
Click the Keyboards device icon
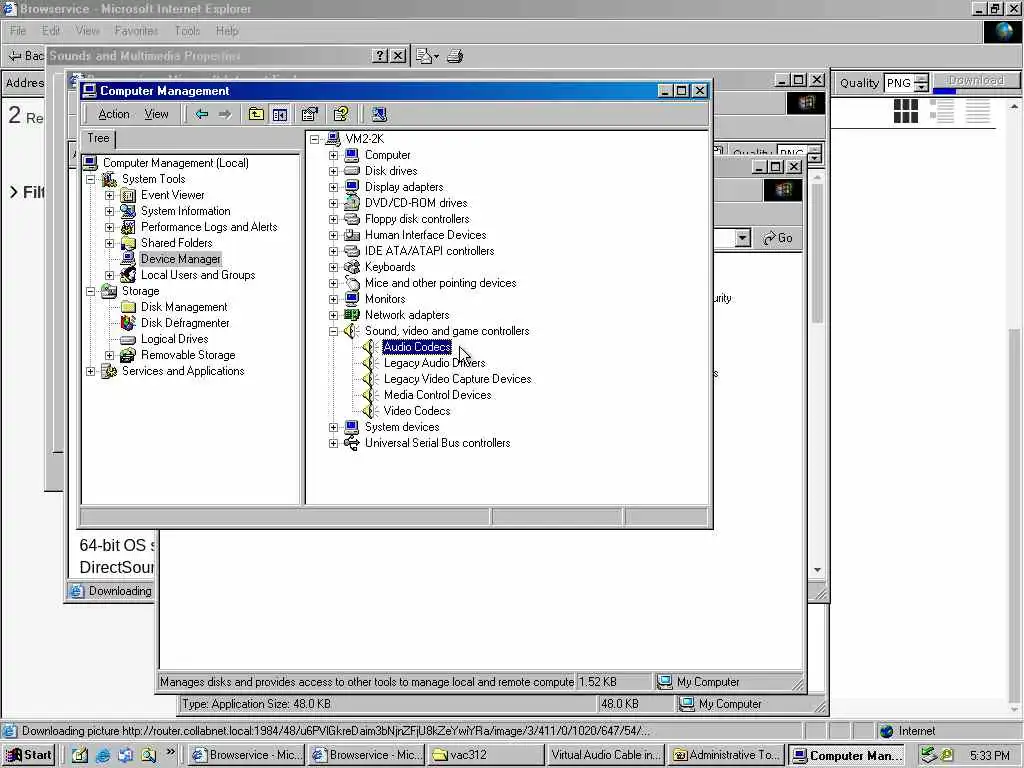[351, 267]
